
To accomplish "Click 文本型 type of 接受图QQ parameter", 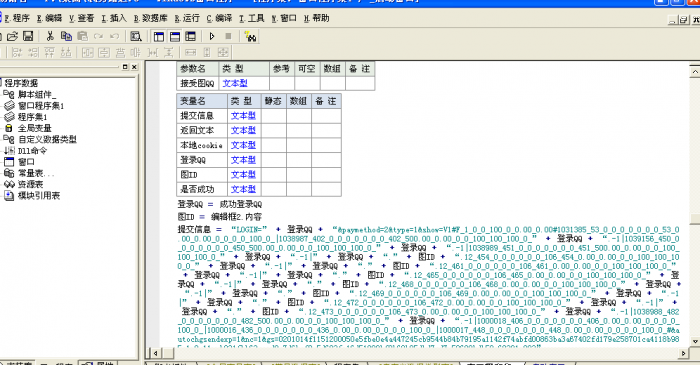I will coord(235,83).
